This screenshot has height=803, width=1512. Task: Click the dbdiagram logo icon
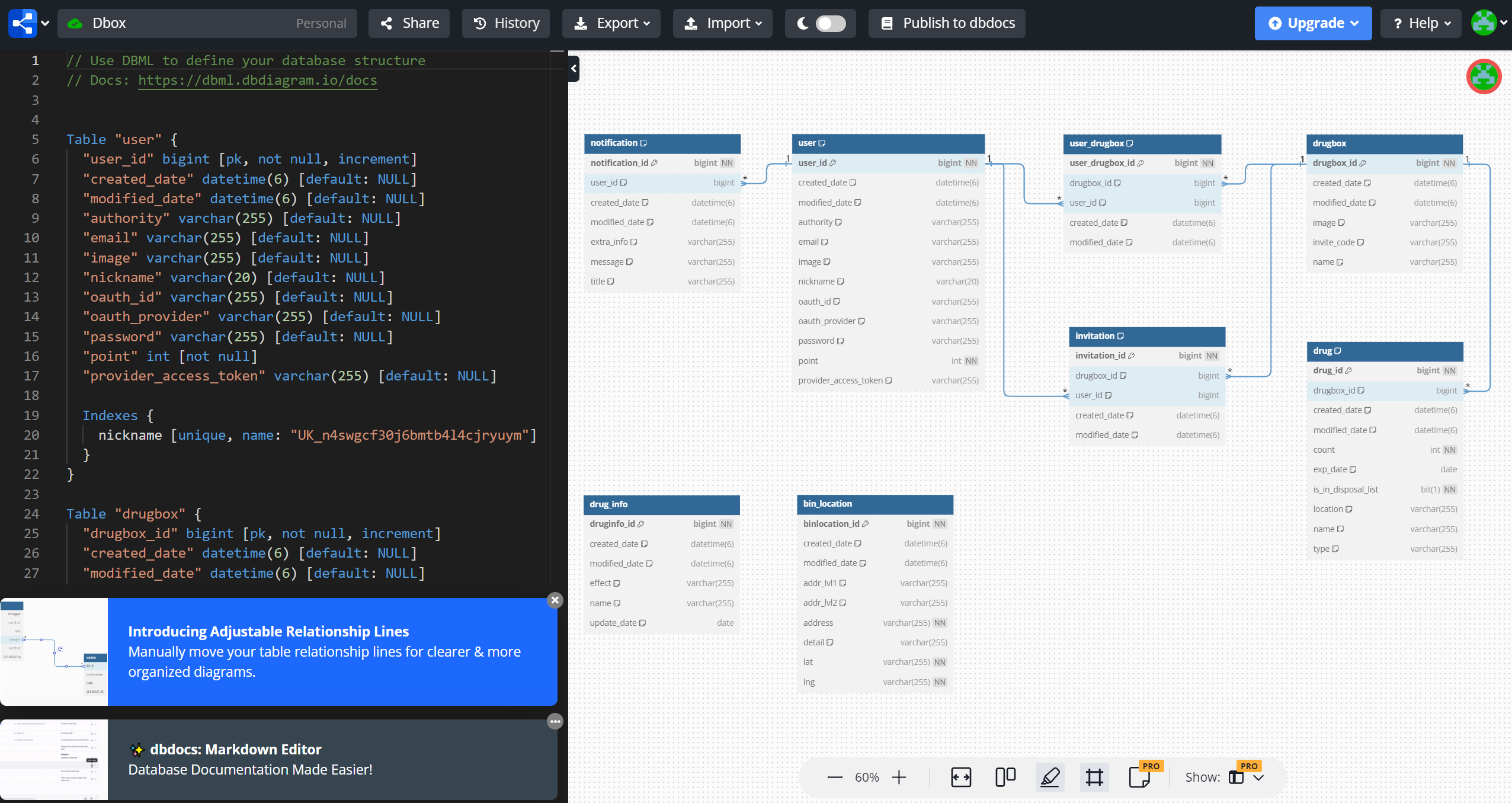coord(23,23)
